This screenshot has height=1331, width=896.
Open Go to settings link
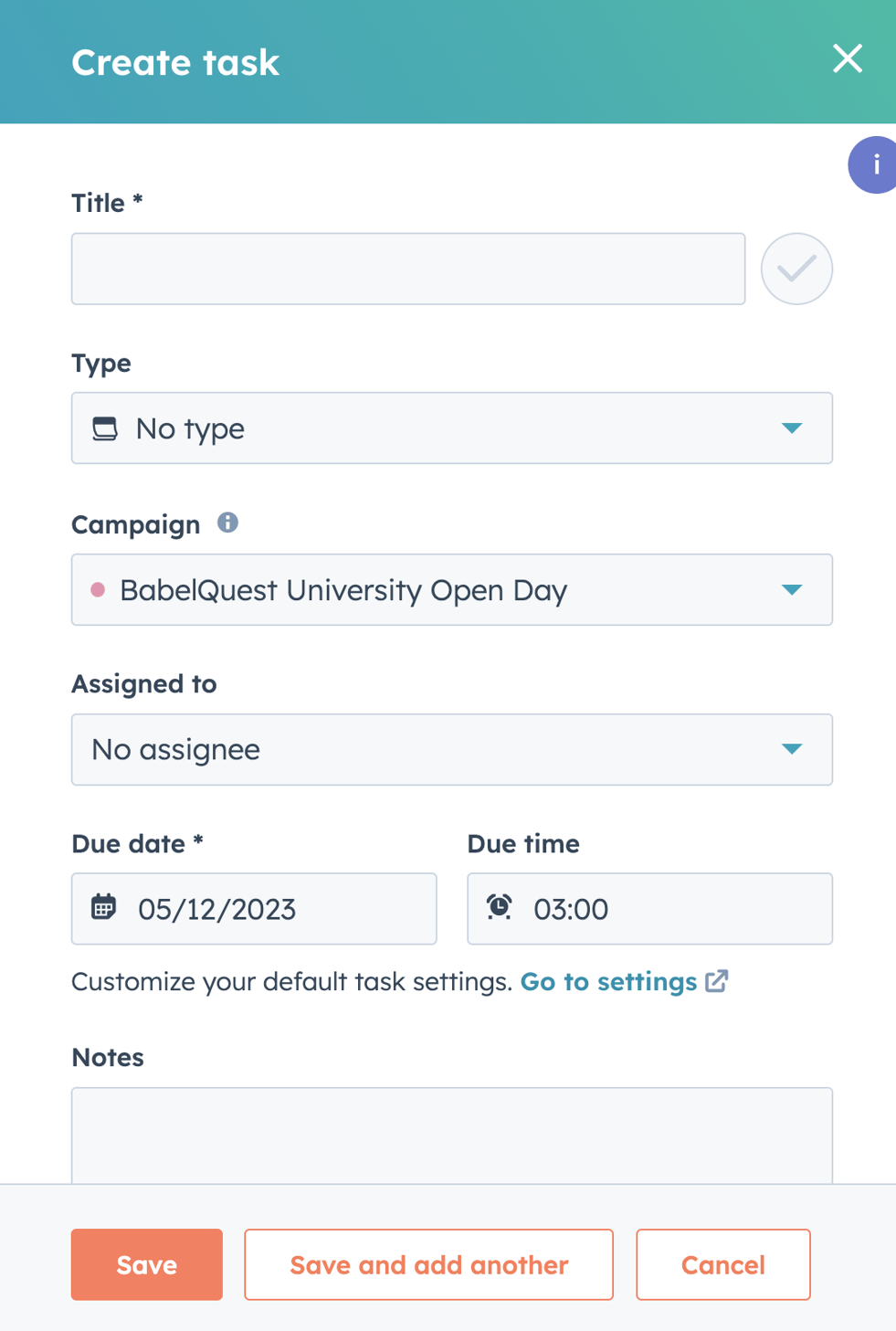pos(608,981)
